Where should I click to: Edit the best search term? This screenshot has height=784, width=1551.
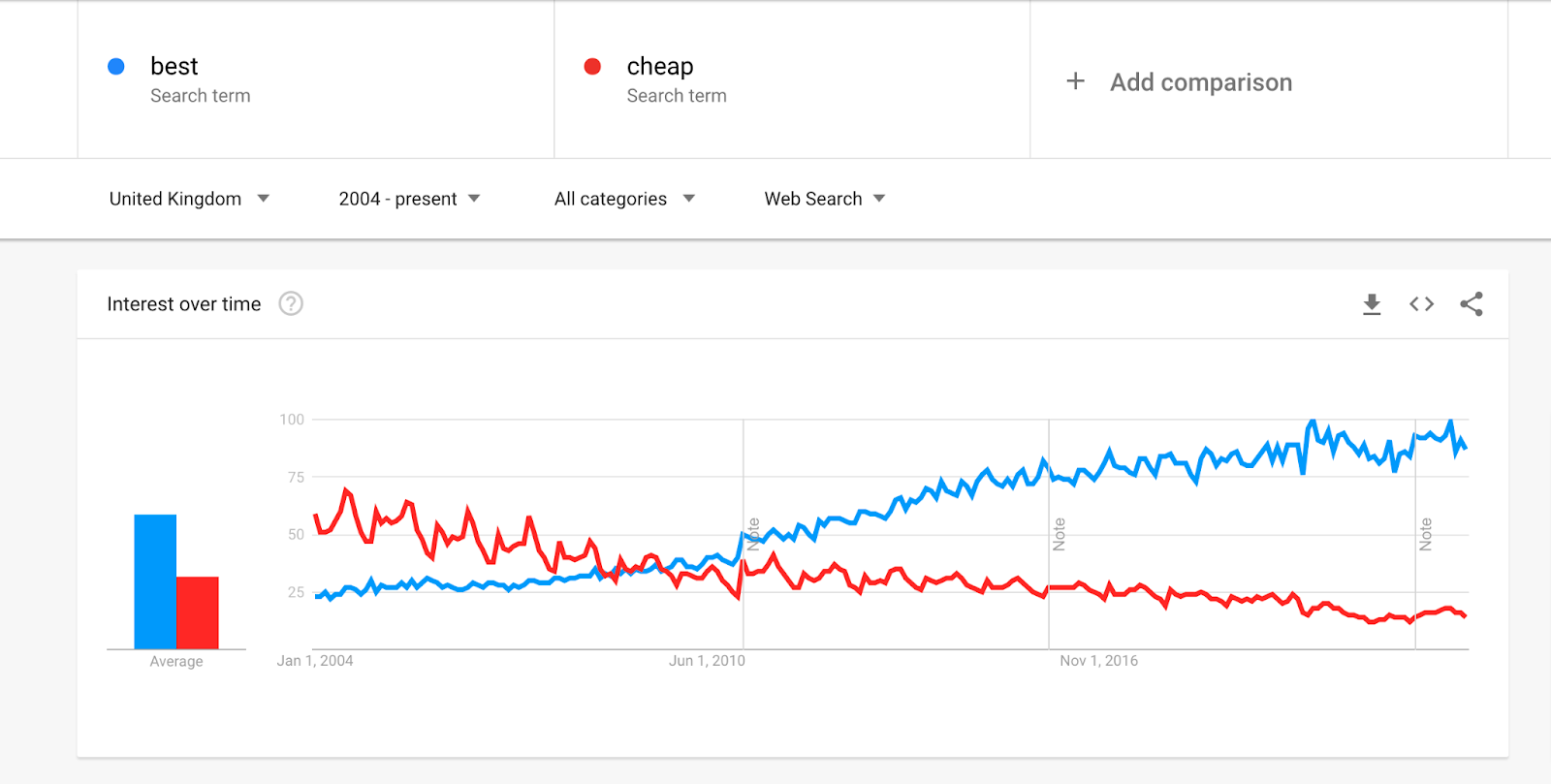coord(316,79)
